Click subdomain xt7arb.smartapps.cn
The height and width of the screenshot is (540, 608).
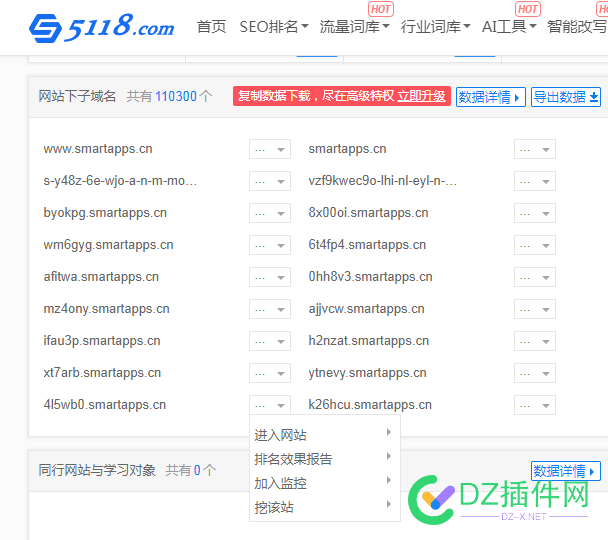[102, 373]
